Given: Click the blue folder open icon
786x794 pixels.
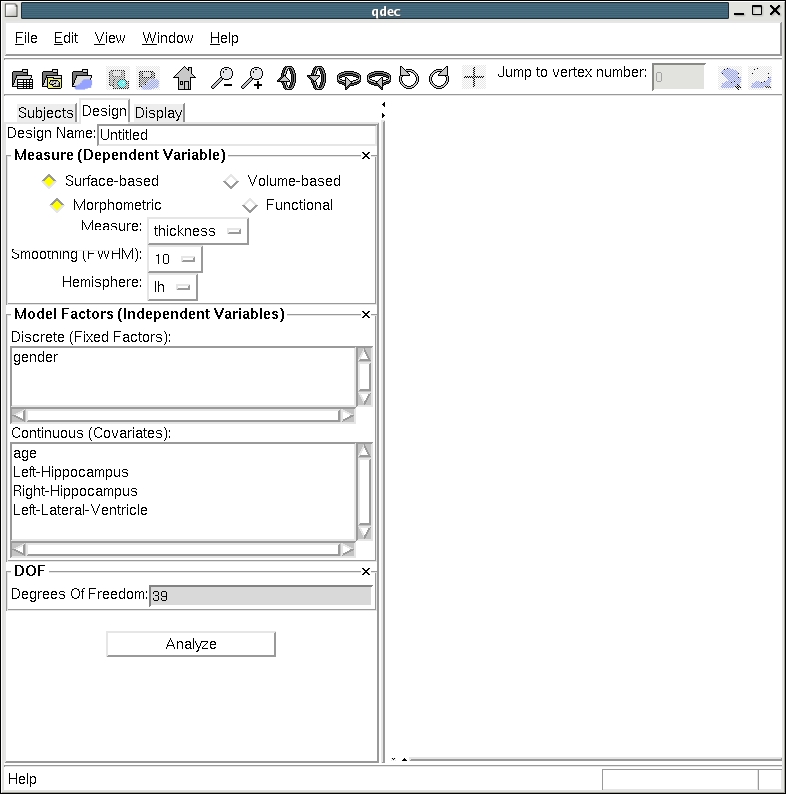Looking at the screenshot, I should pyautogui.click(x=83, y=78).
